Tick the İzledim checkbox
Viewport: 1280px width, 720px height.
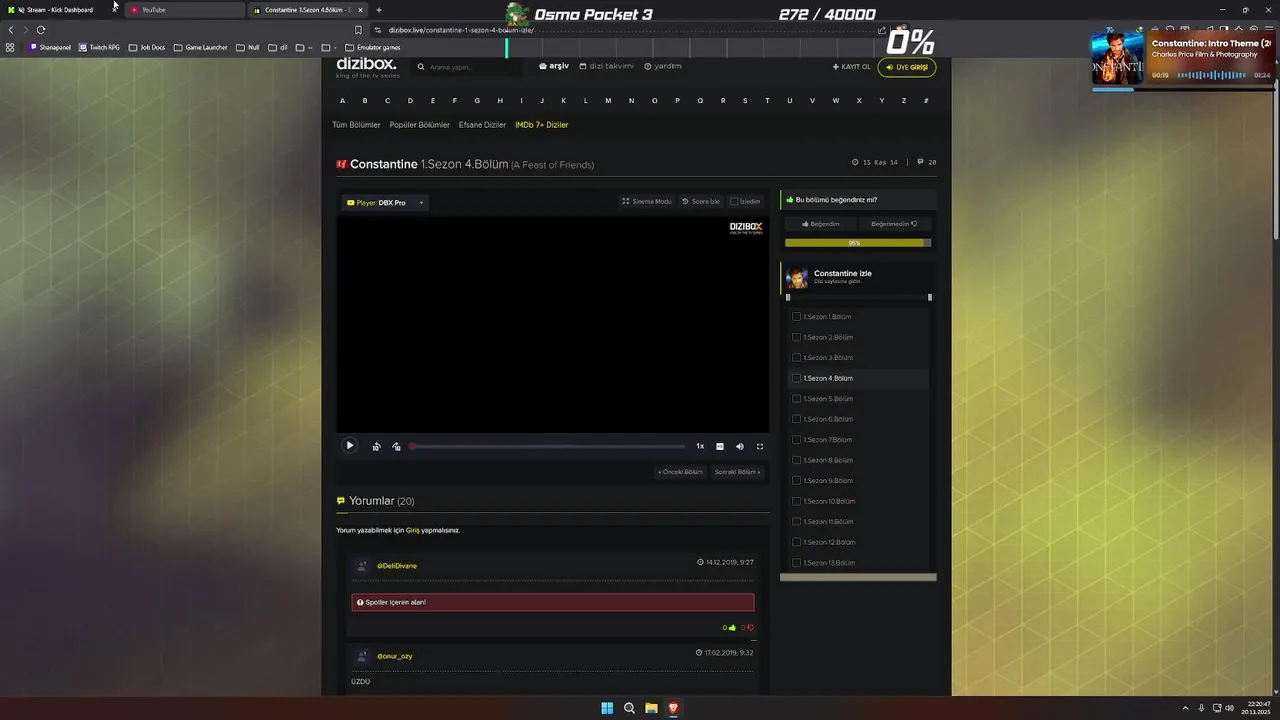(734, 202)
